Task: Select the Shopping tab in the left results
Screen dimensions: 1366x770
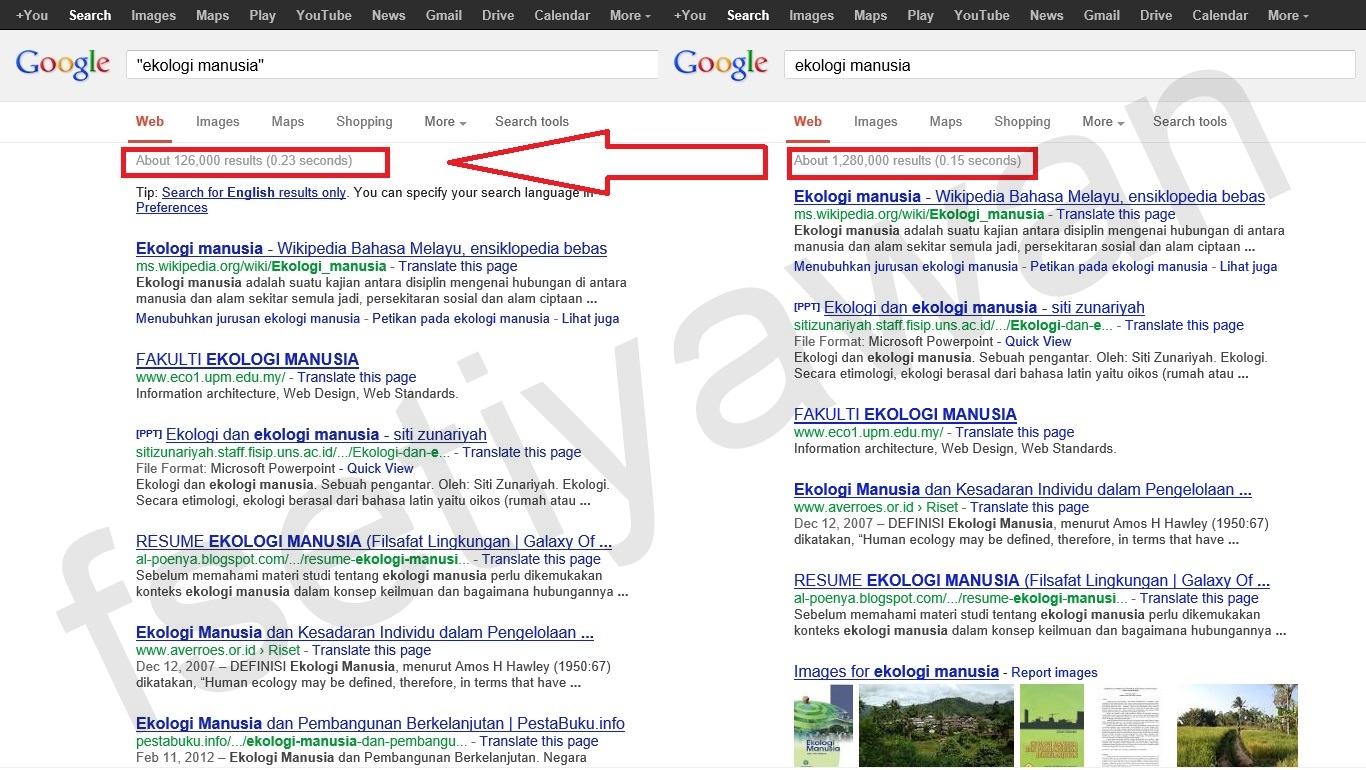Action: [x=364, y=121]
